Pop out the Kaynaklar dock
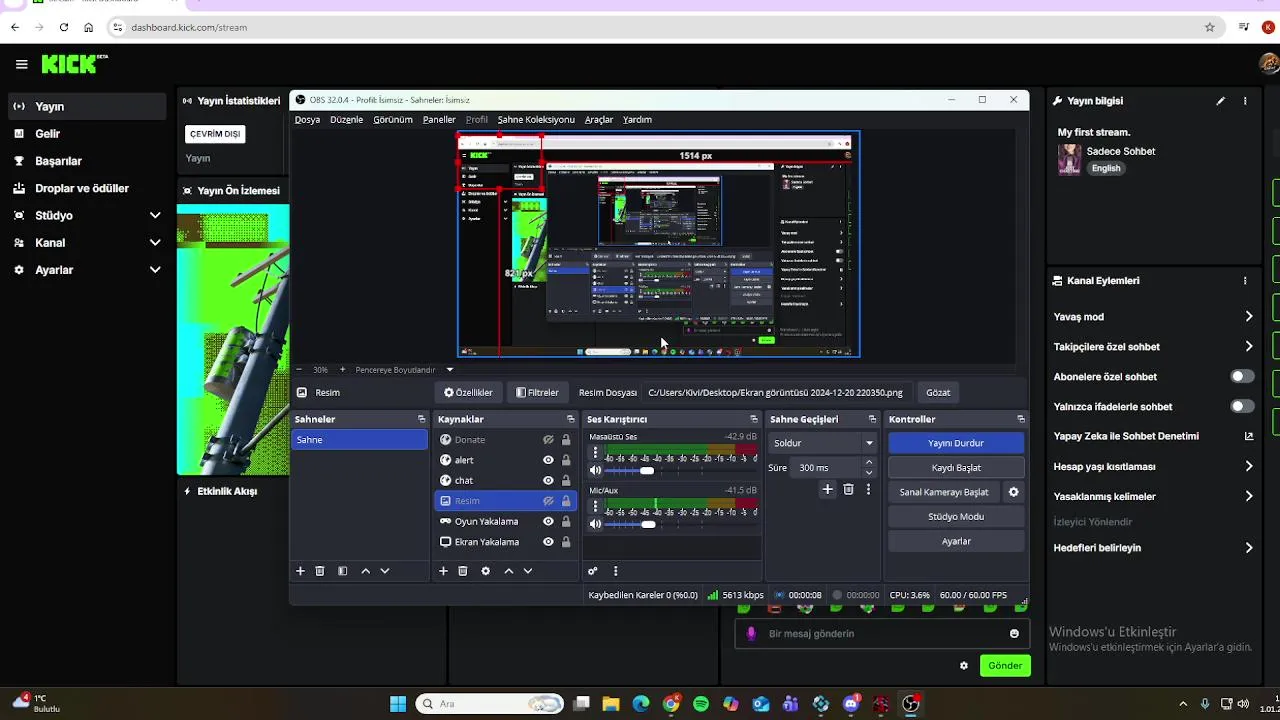 570,419
